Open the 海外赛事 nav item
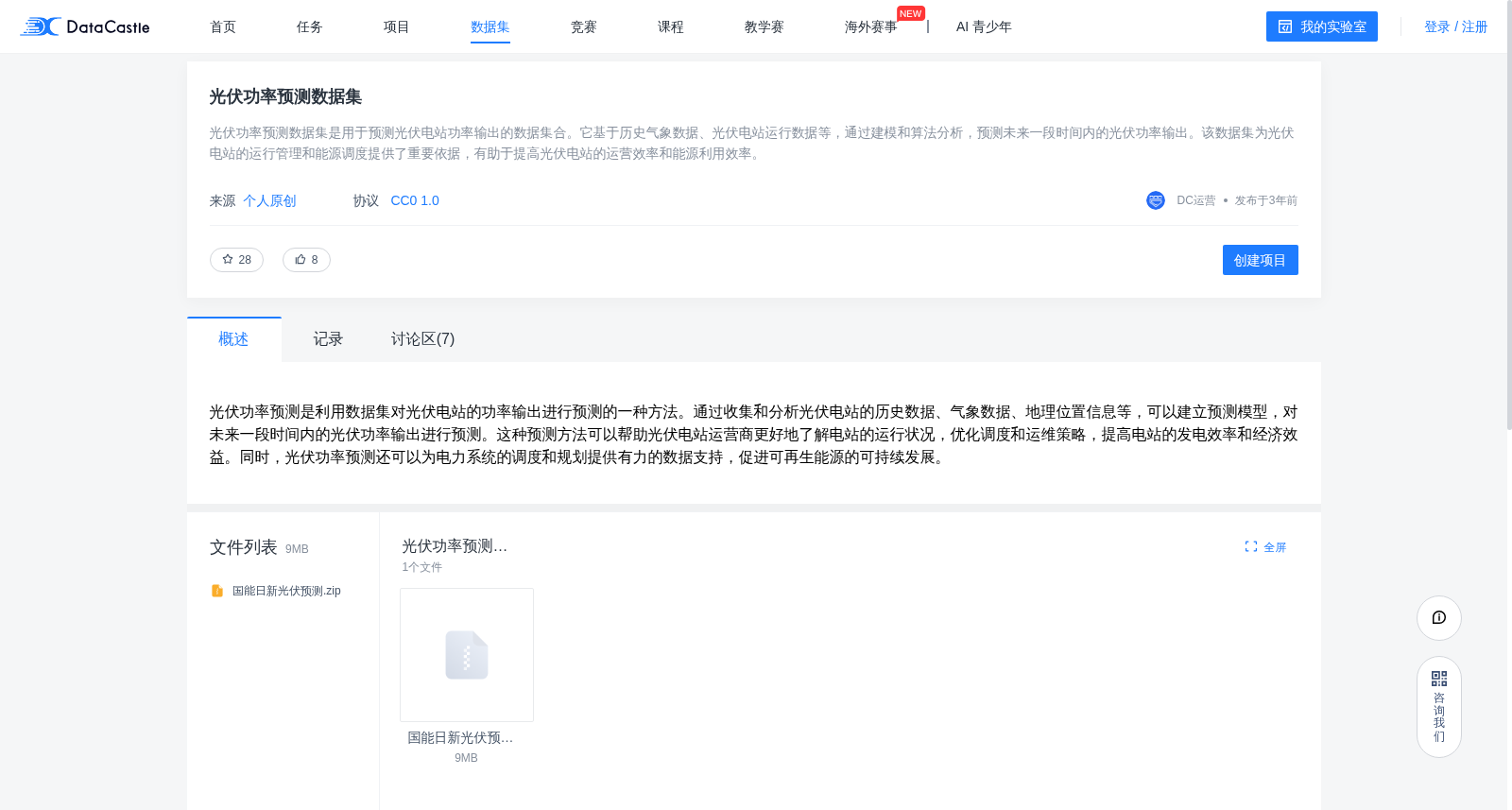 click(871, 27)
